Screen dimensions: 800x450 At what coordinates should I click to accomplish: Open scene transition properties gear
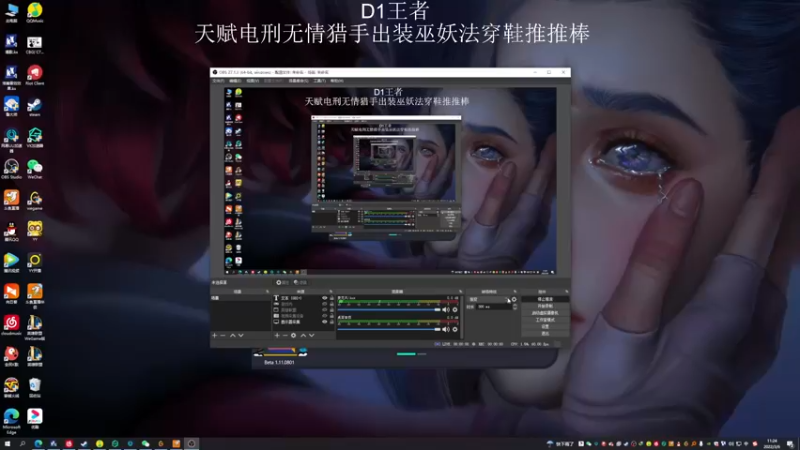click(x=514, y=299)
